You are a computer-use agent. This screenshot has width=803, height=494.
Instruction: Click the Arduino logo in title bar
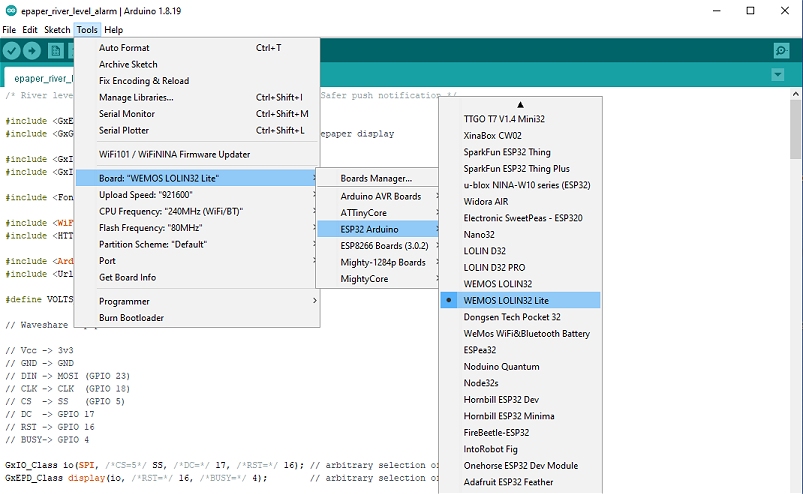[9, 10]
